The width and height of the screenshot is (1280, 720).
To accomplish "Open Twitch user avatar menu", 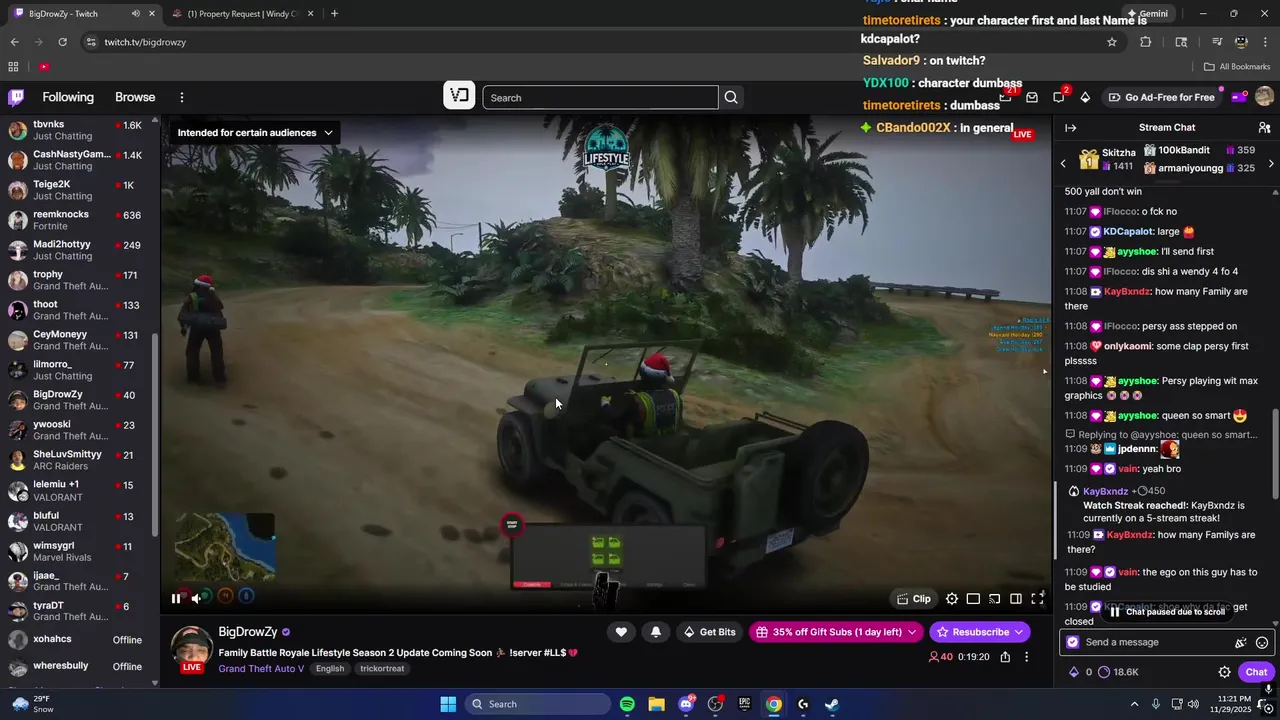I will click(1264, 97).
